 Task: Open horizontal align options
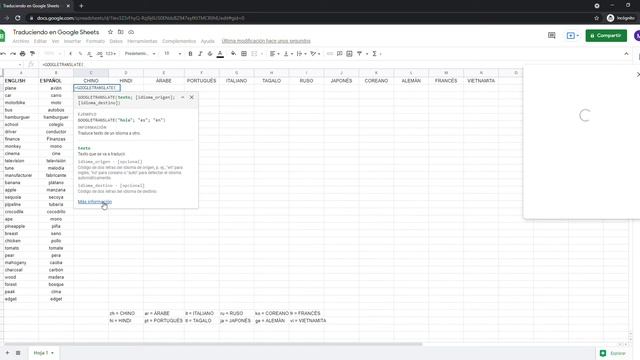pos(274,54)
